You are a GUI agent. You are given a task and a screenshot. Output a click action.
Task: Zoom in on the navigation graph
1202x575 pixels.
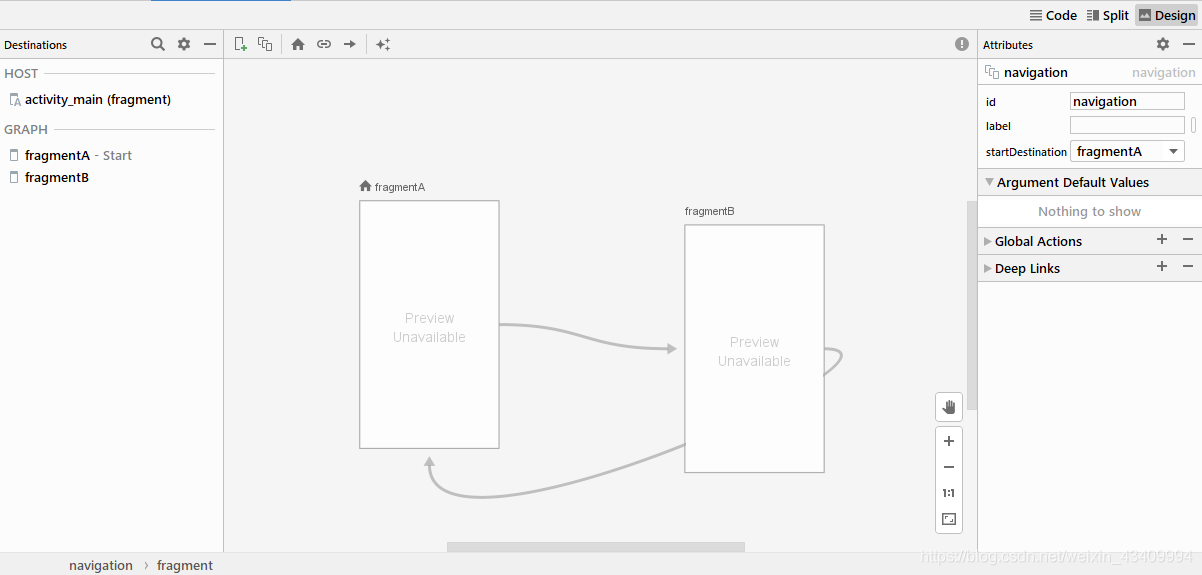point(949,441)
